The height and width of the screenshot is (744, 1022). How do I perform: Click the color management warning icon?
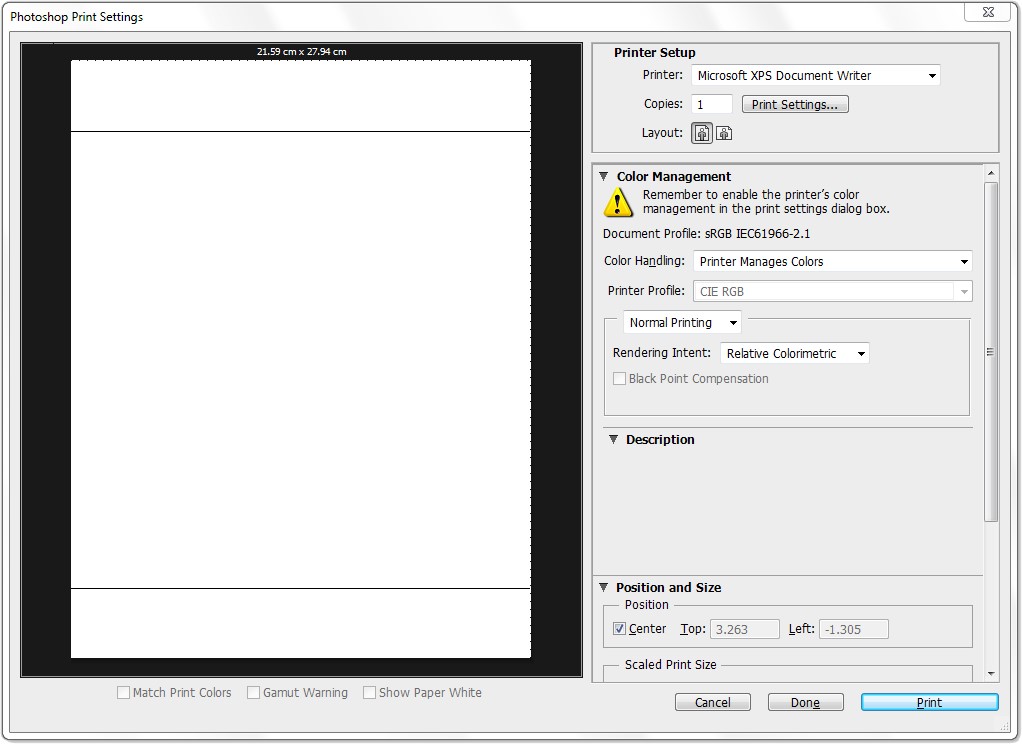pyautogui.click(x=618, y=202)
